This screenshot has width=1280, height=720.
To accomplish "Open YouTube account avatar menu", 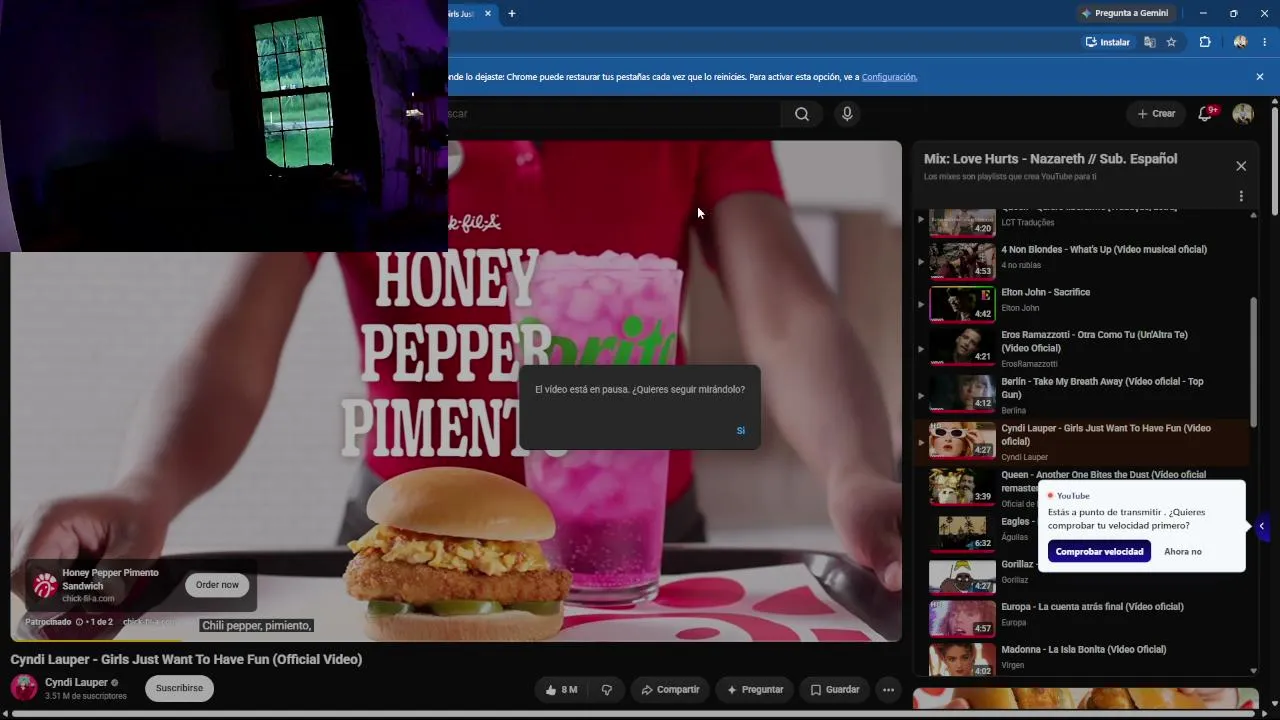I will point(1243,114).
